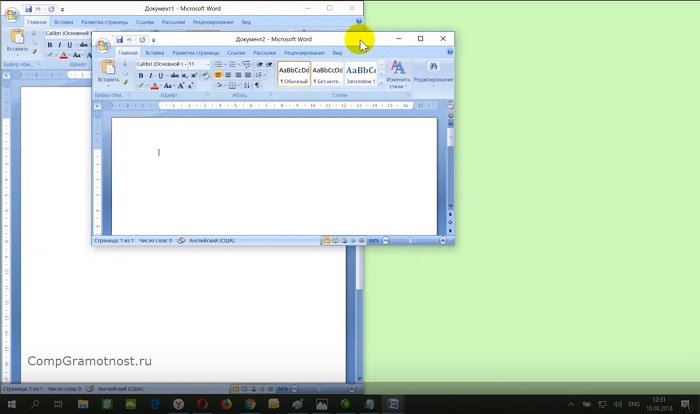Toggle Strikethrough in Документ2 ribbon

click(175, 75)
